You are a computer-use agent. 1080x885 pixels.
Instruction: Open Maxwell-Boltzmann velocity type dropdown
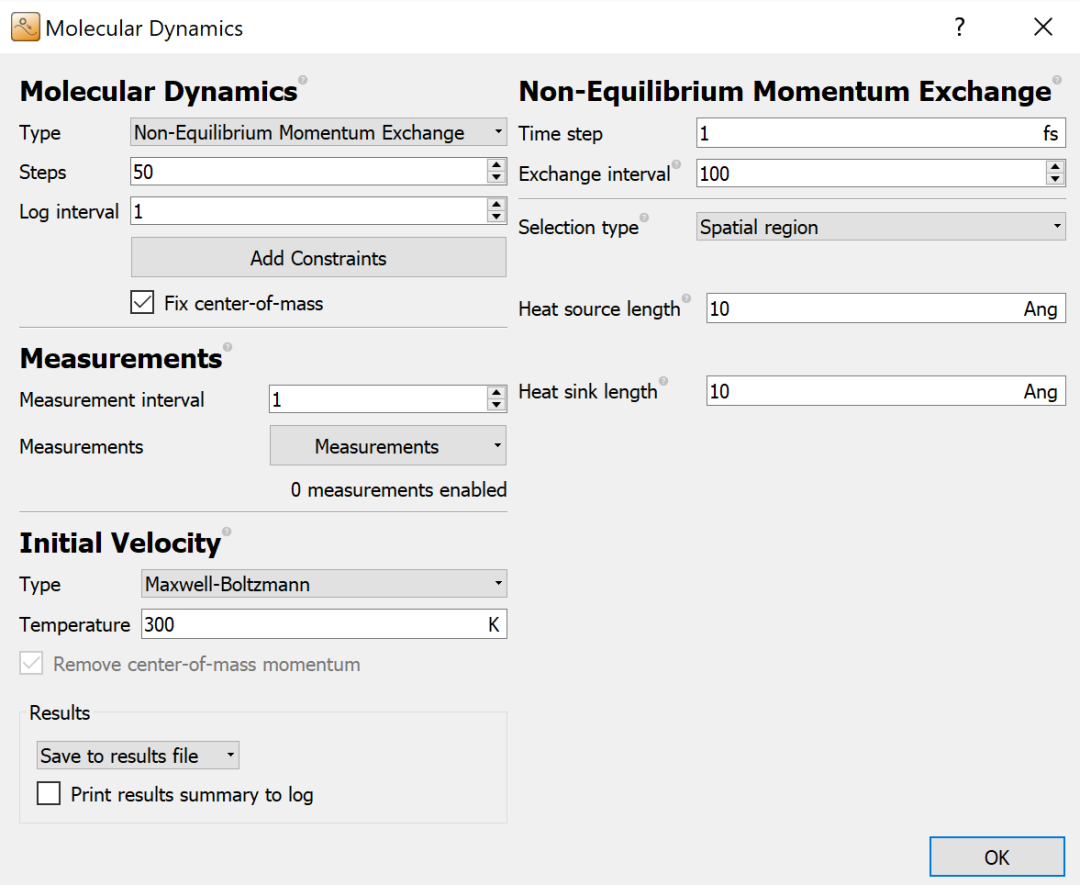point(323,584)
